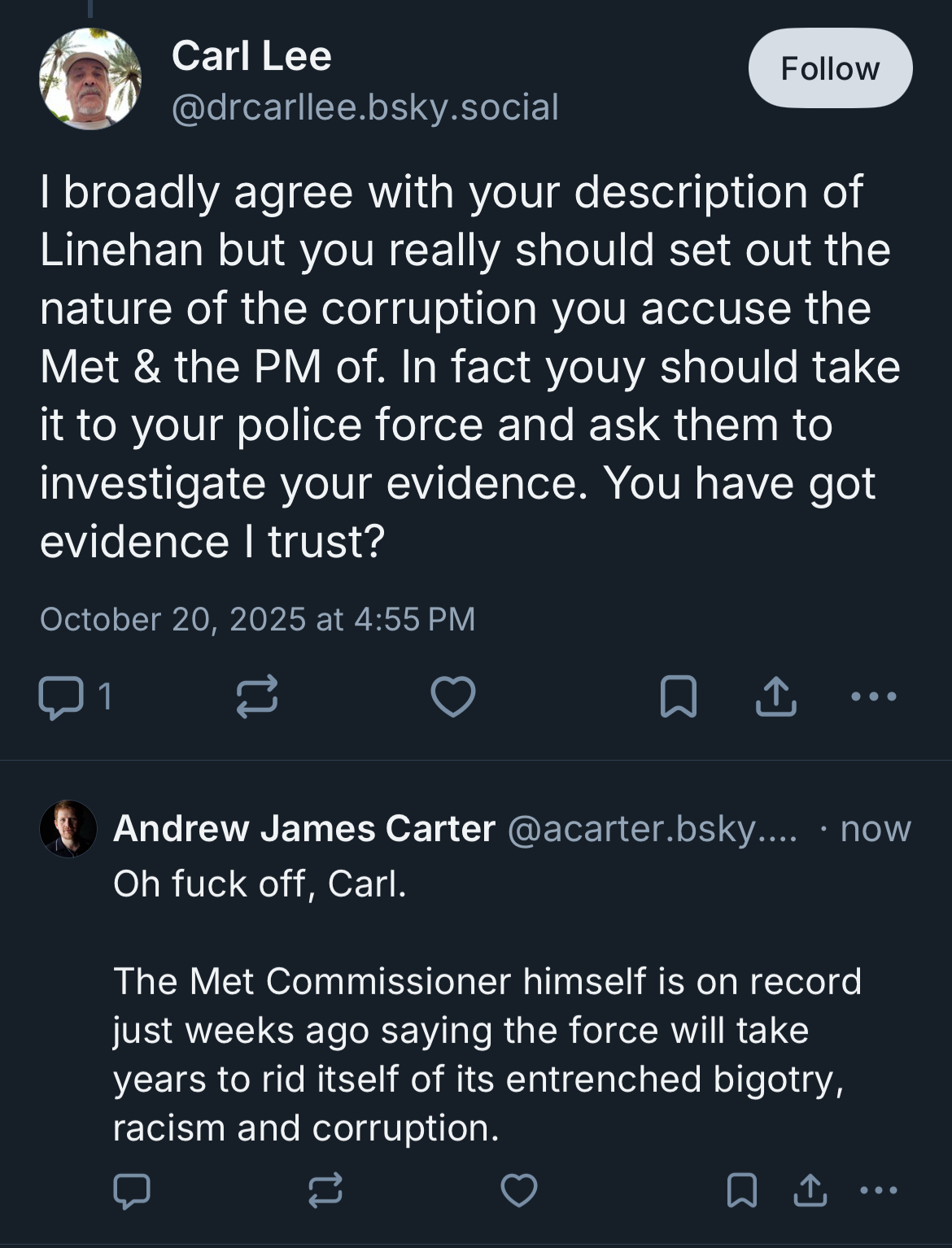Image resolution: width=952 pixels, height=1248 pixels.
Task: Reply to Andrew James Carter's comment
Action: point(132,1192)
